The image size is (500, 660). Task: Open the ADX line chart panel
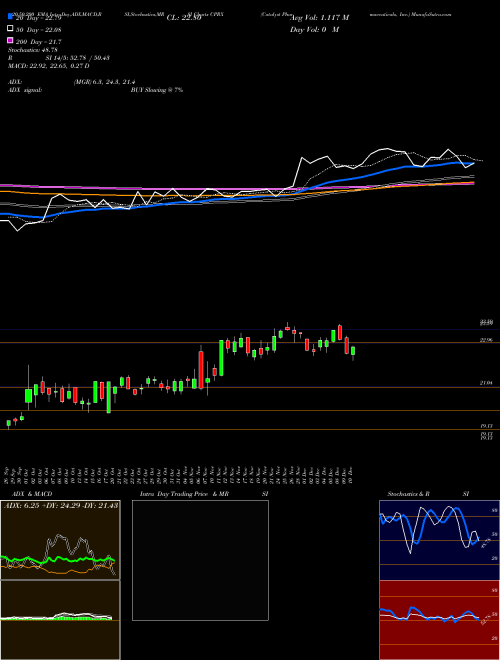tap(60, 540)
